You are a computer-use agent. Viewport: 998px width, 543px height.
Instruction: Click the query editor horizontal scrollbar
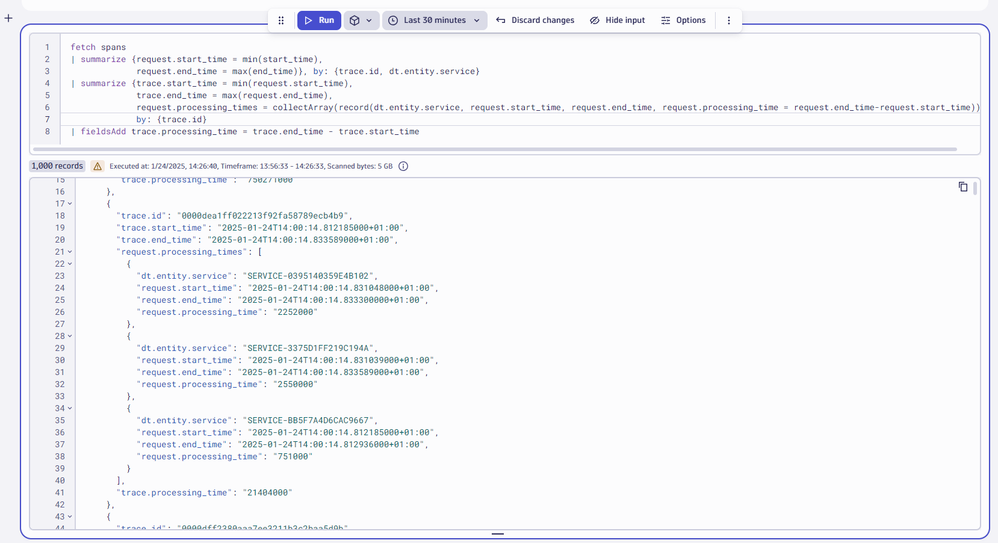(500, 149)
